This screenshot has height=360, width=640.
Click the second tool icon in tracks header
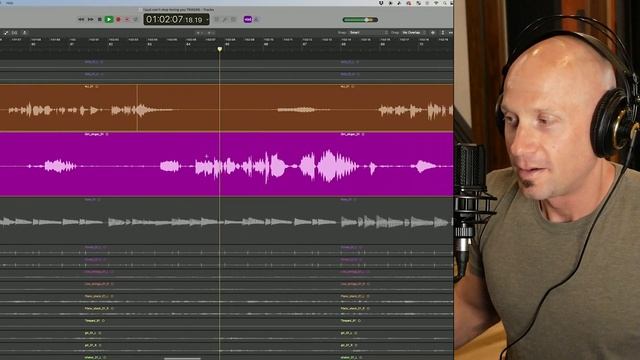pyautogui.click(x=15, y=33)
